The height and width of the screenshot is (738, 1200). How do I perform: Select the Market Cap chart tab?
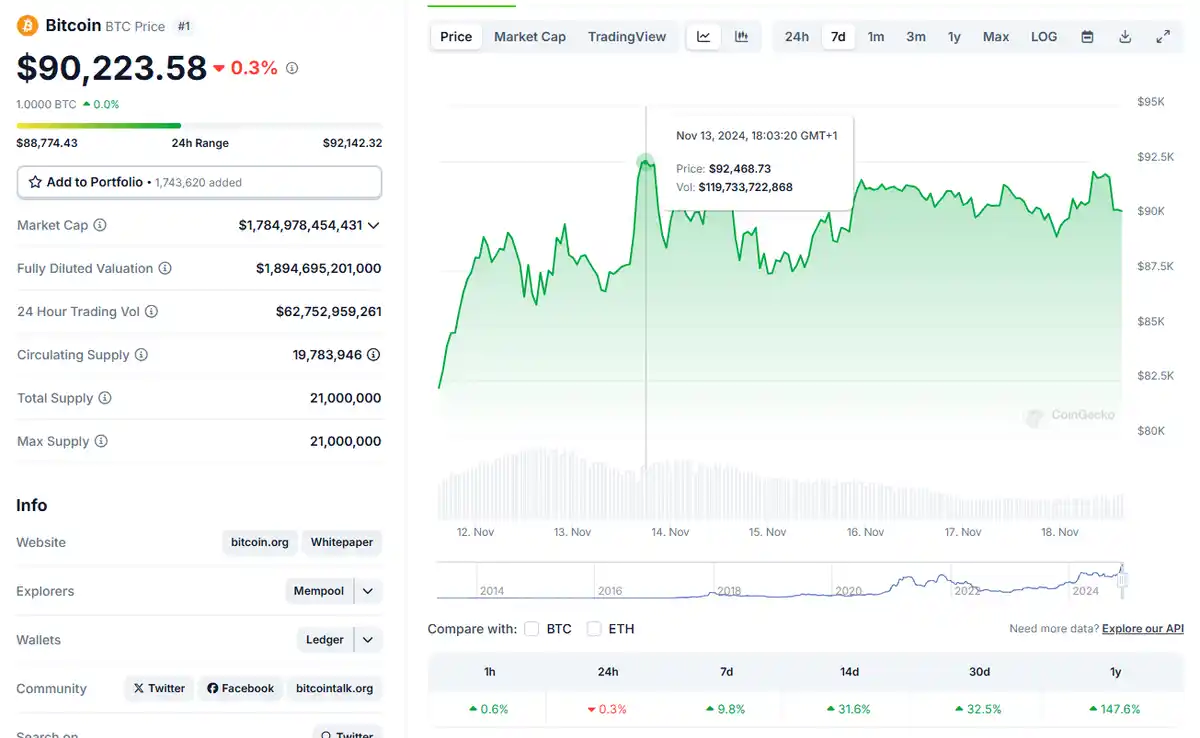click(530, 37)
